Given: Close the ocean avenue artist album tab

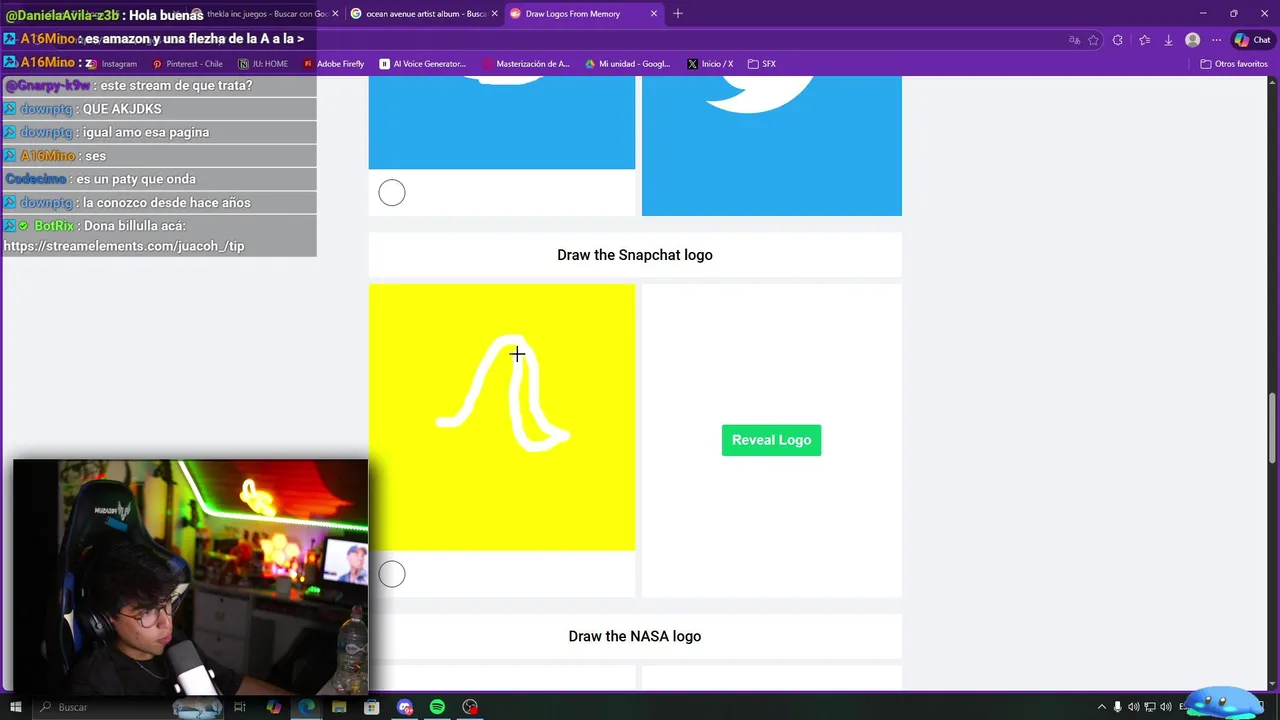Looking at the screenshot, I should 494,14.
